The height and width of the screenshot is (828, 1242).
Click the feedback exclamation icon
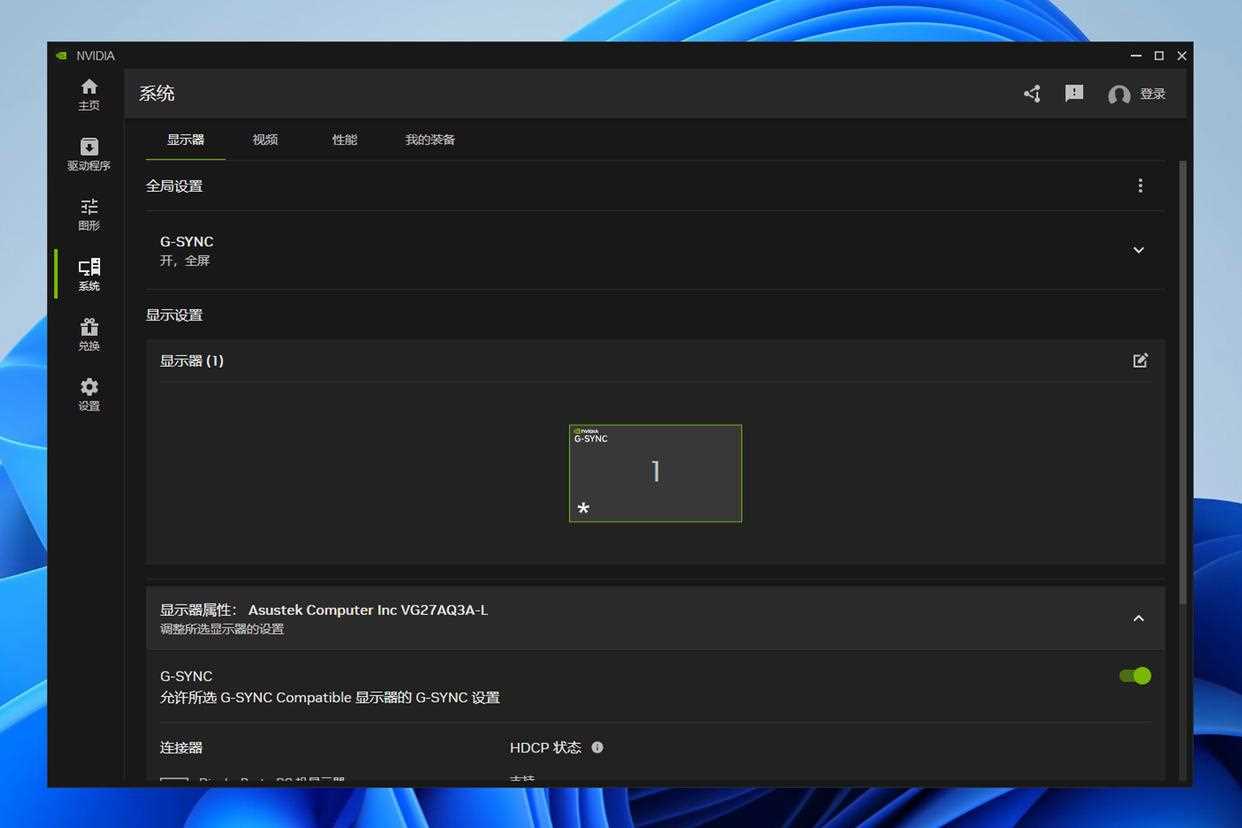(1074, 93)
